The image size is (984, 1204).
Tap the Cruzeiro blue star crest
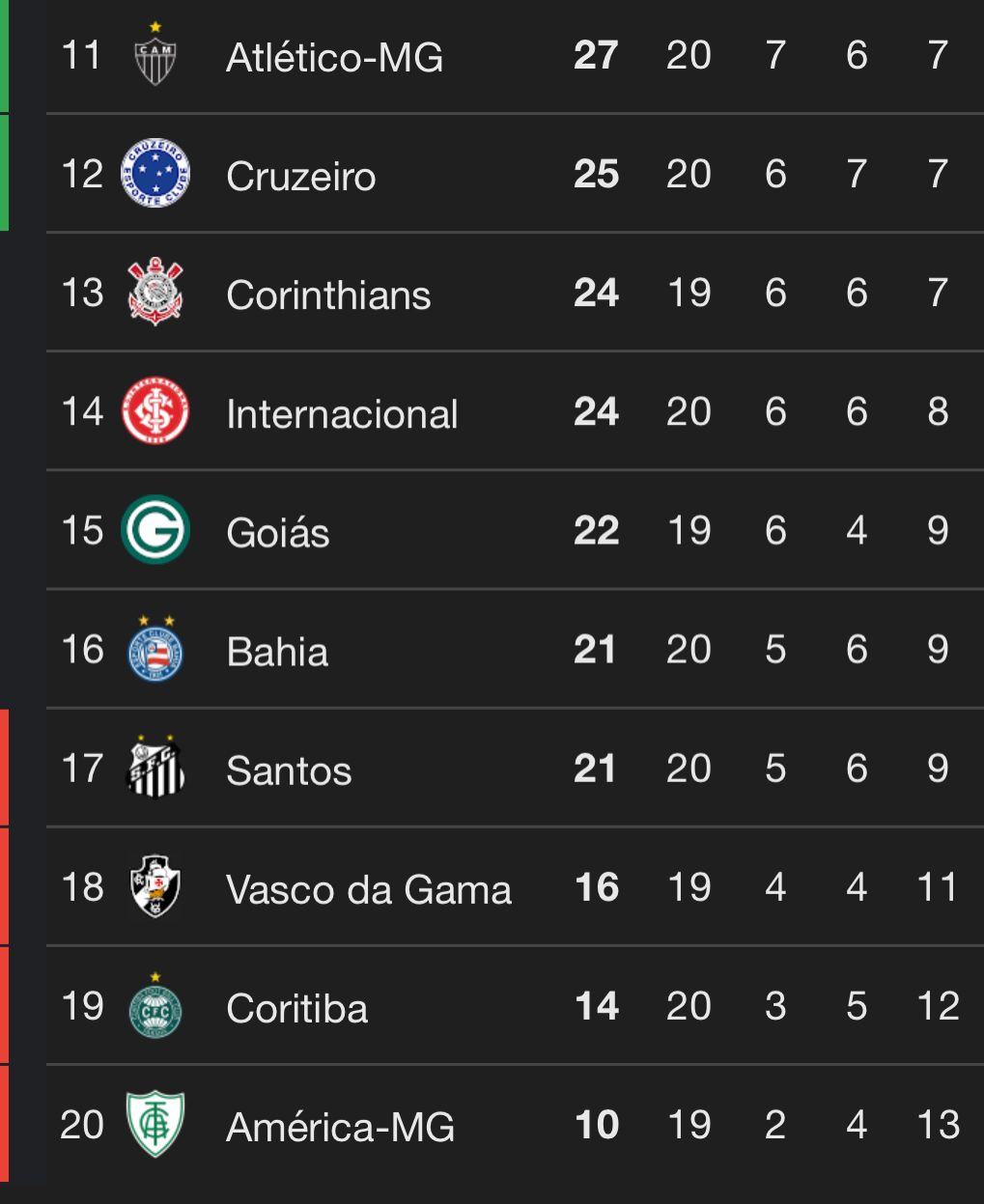(155, 173)
